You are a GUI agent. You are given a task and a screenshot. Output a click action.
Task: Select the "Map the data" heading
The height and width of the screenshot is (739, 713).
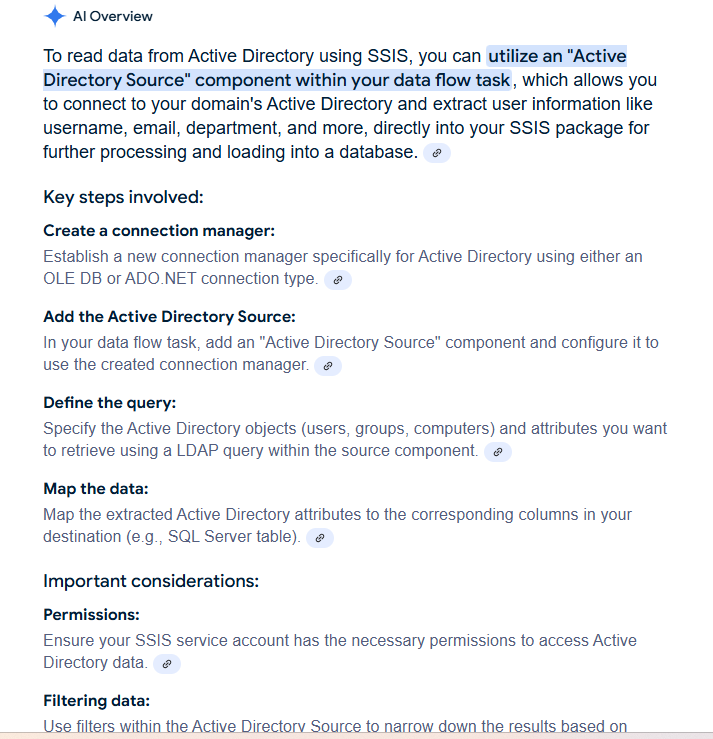[x=96, y=489]
